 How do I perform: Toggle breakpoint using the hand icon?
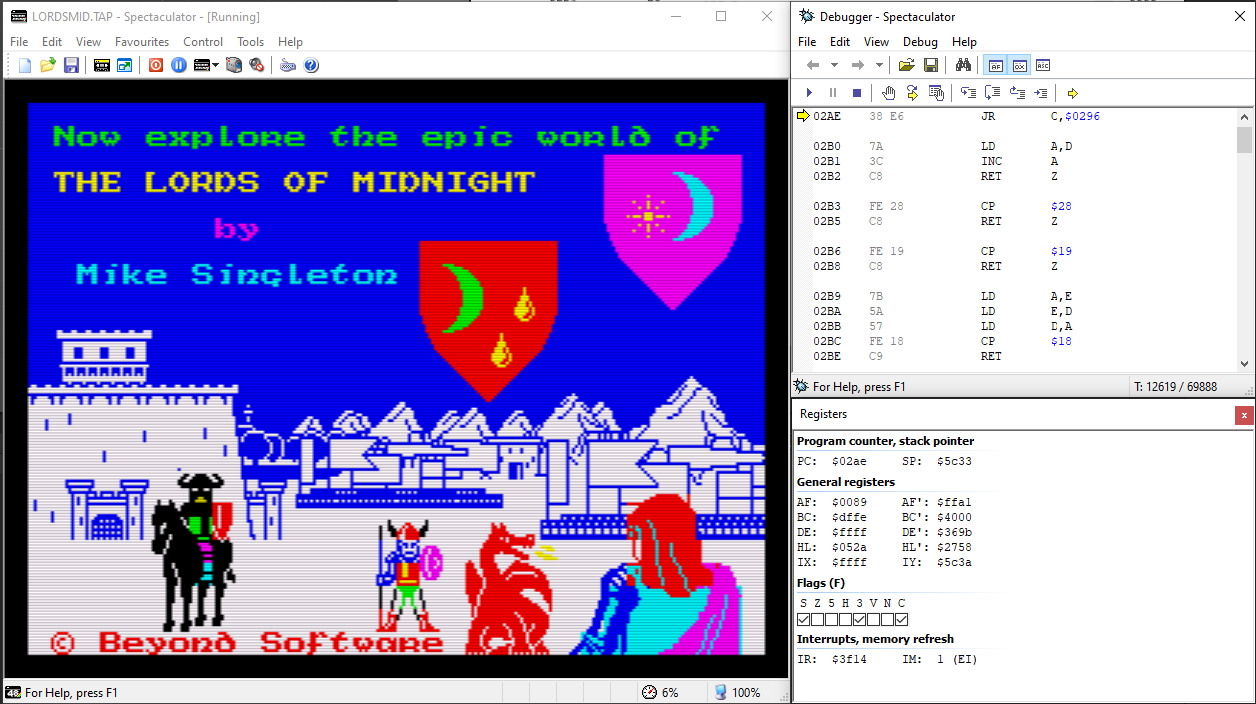pos(889,93)
